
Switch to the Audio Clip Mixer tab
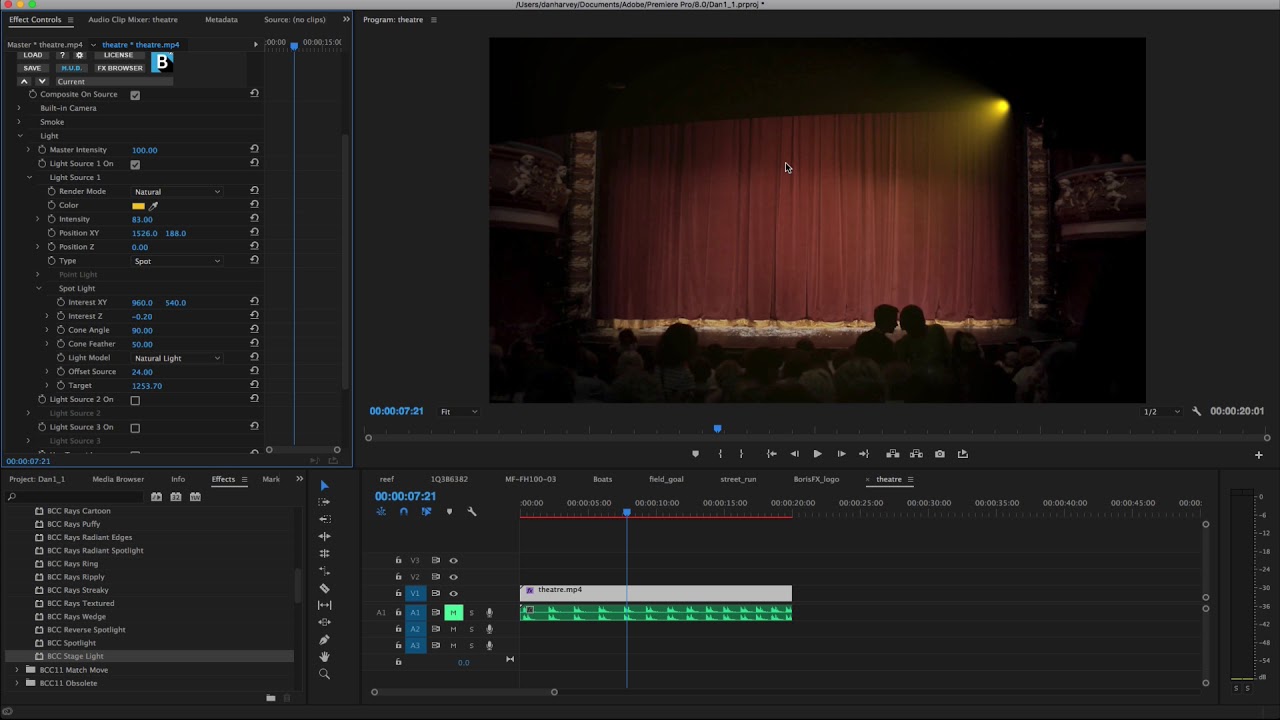(x=132, y=19)
